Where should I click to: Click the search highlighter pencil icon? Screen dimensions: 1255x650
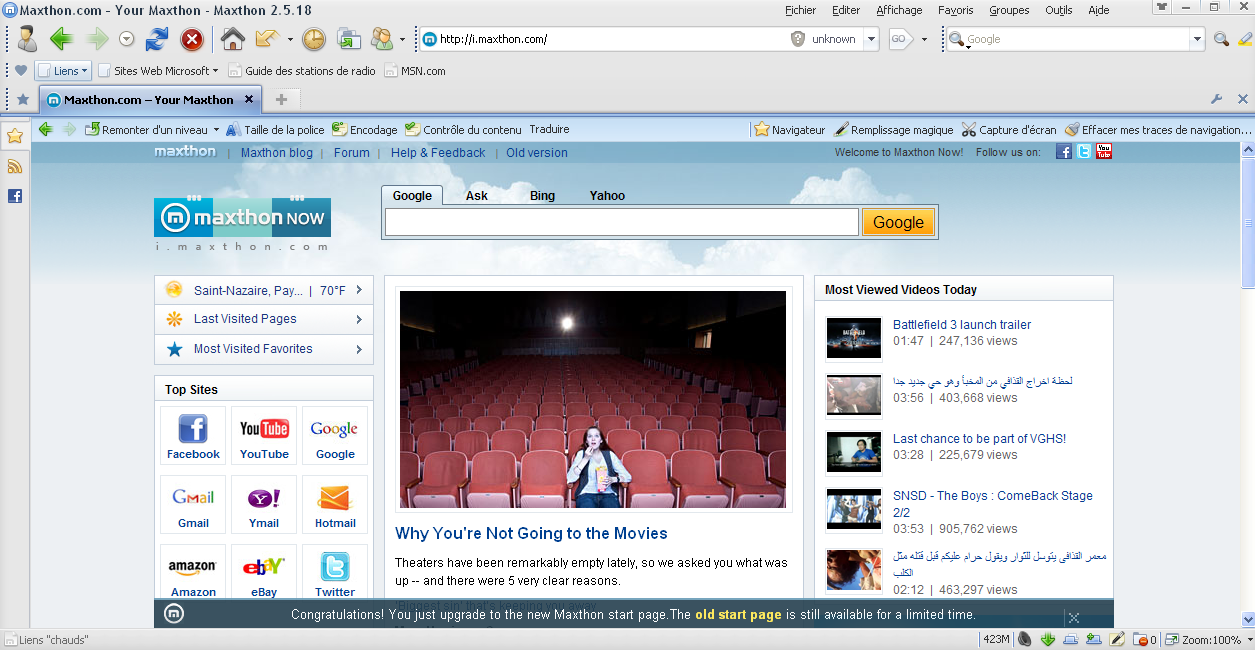(x=1244, y=40)
